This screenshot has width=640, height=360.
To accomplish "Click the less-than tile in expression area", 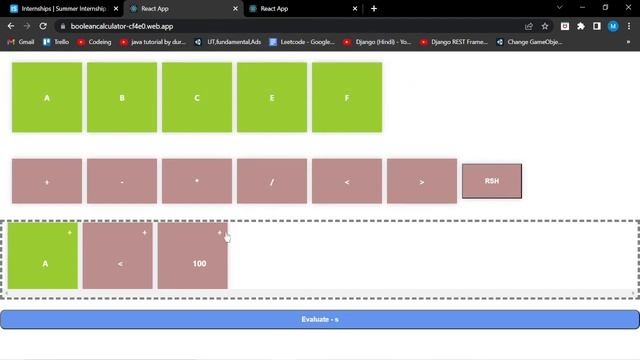I will (x=118, y=256).
